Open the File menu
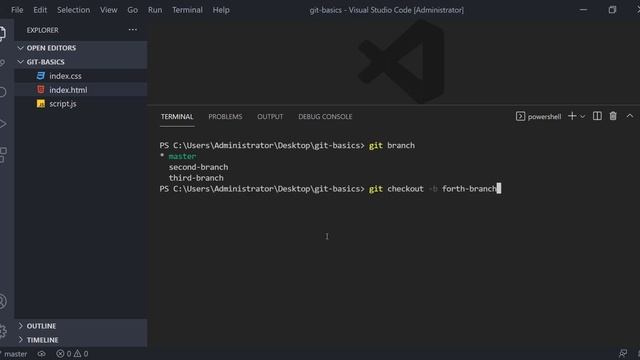640x360 pixels. pyautogui.click(x=17, y=10)
